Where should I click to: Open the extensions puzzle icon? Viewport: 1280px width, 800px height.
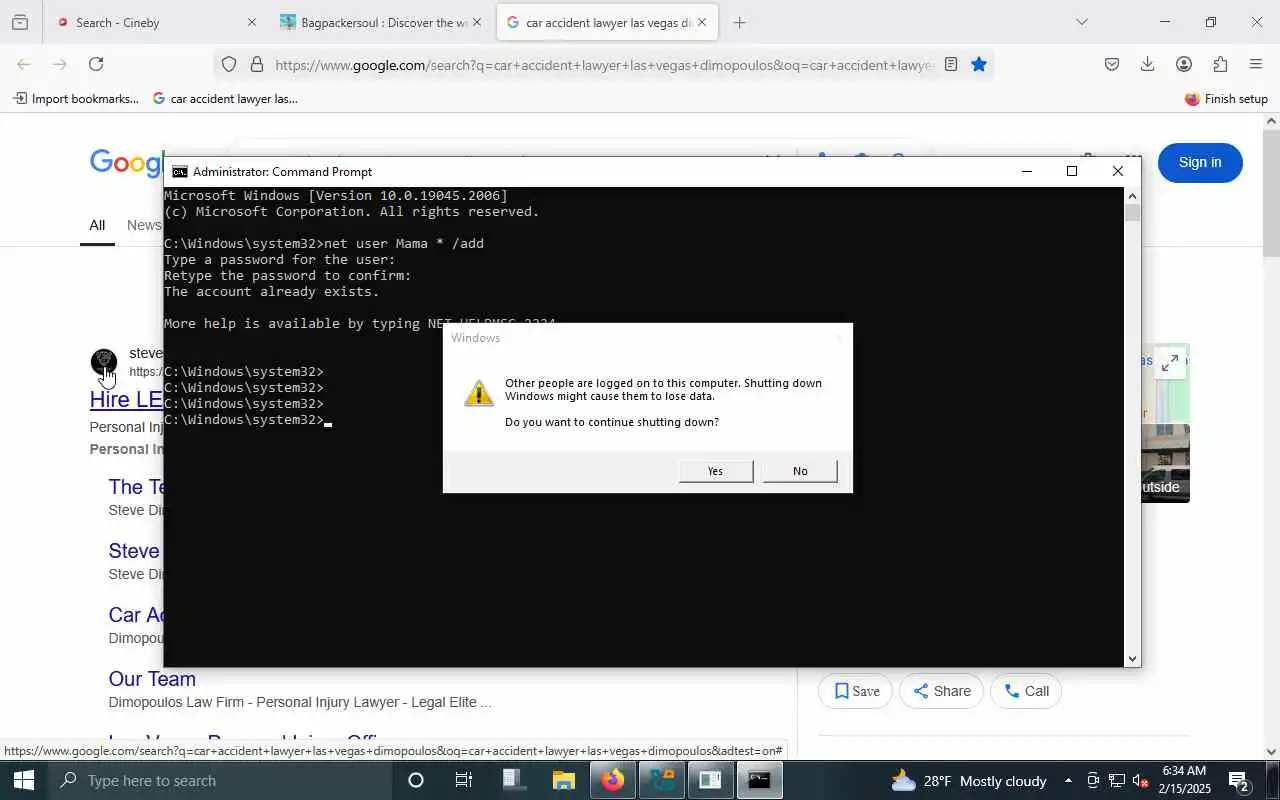tap(1220, 64)
